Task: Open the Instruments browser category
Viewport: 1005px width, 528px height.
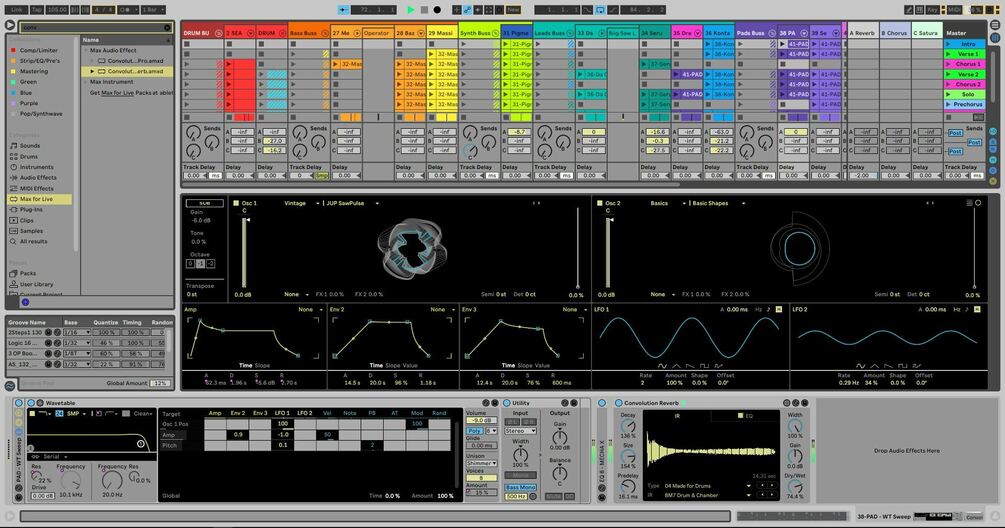Action: 37,167
